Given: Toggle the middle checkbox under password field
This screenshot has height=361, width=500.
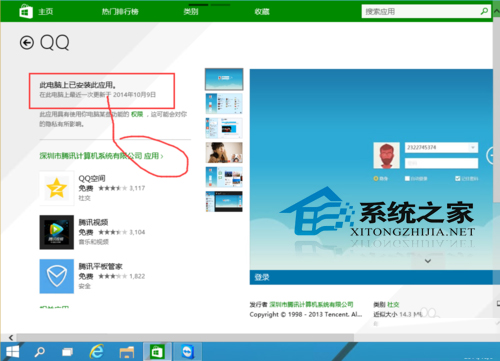Looking at the screenshot, I should coord(407,179).
